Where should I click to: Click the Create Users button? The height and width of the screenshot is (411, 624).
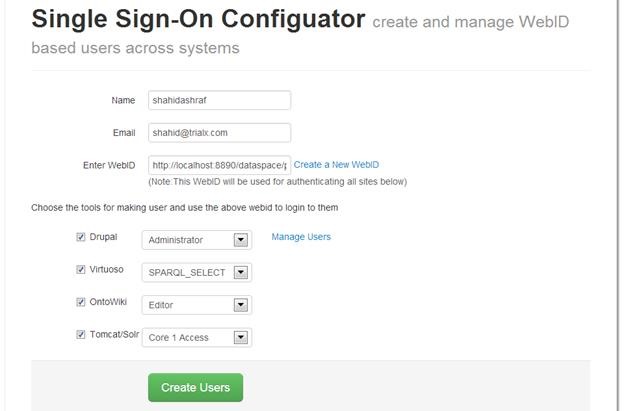point(195,388)
